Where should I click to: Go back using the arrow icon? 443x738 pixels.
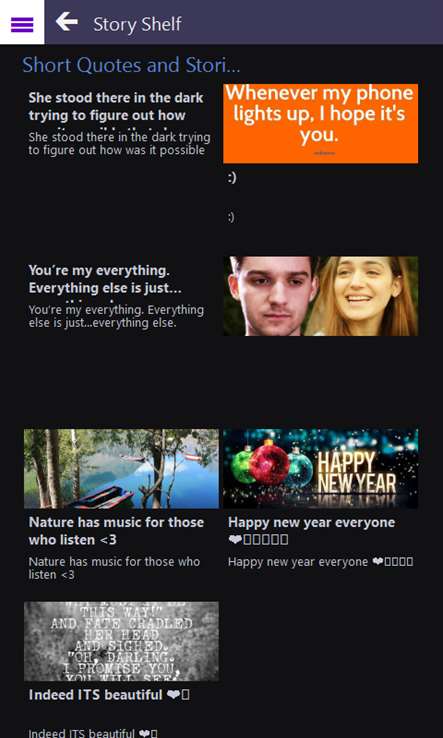click(66, 22)
